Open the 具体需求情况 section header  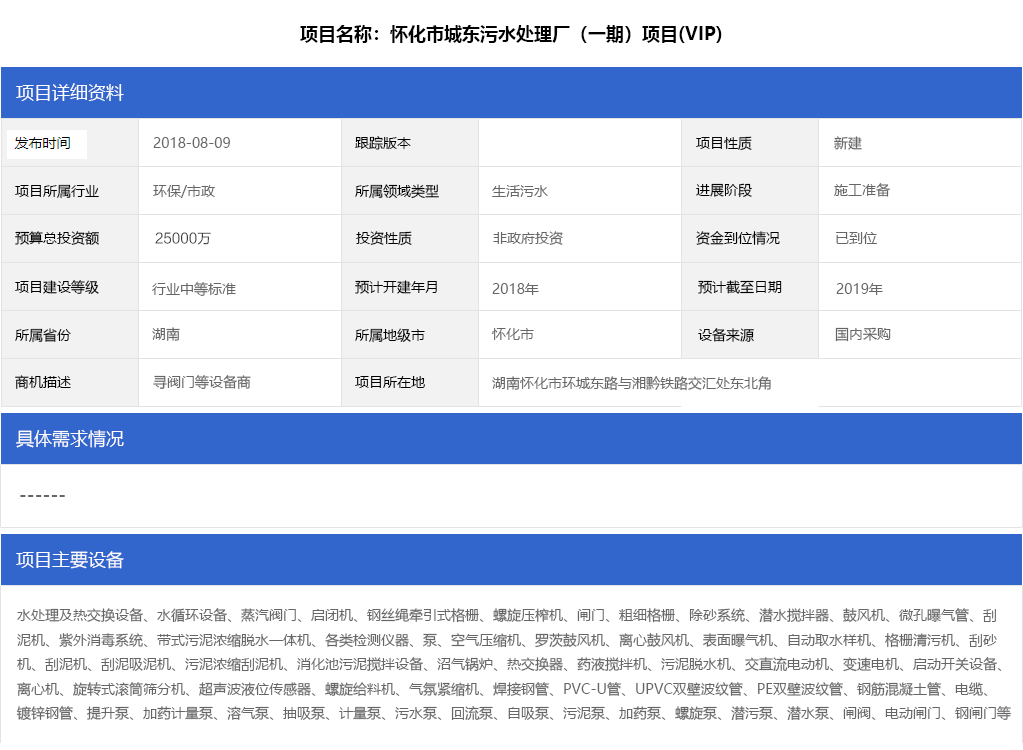coord(70,439)
